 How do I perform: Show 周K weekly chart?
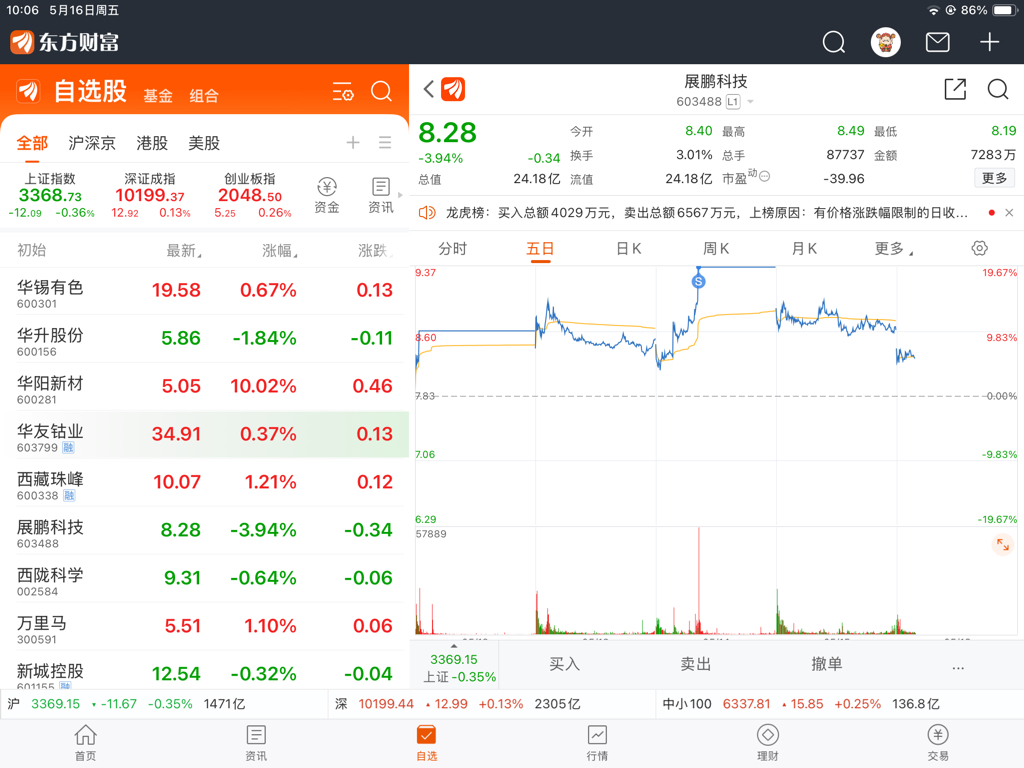[x=716, y=248]
